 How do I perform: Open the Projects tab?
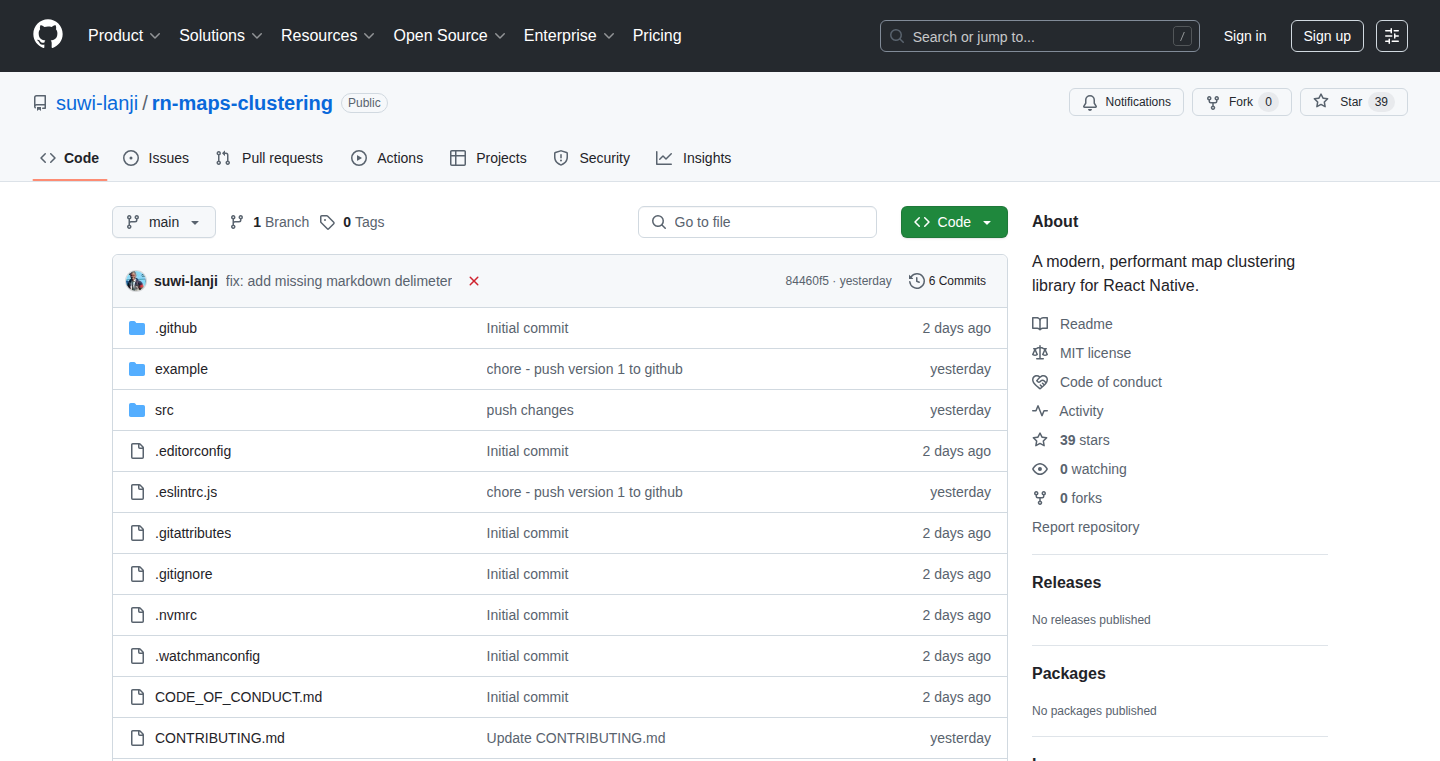click(x=488, y=158)
